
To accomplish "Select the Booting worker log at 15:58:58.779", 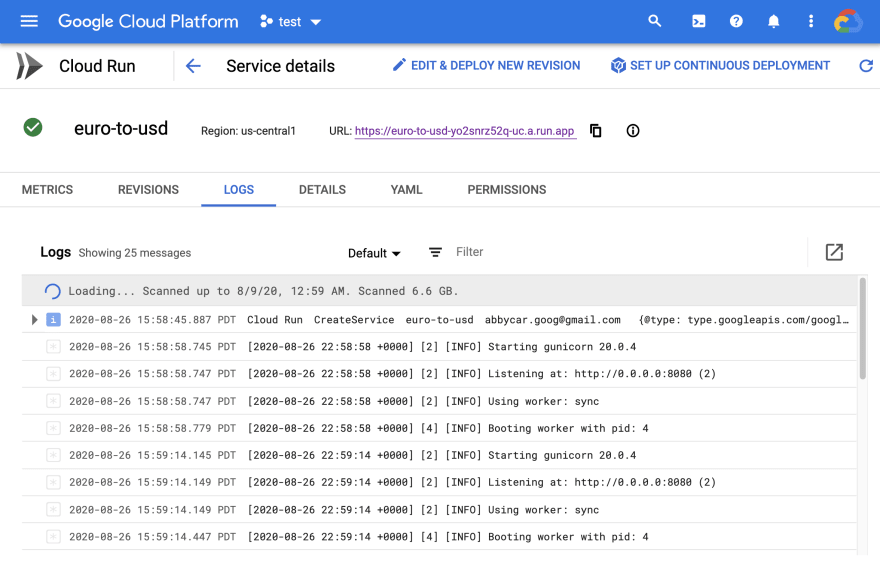I will [x=439, y=428].
